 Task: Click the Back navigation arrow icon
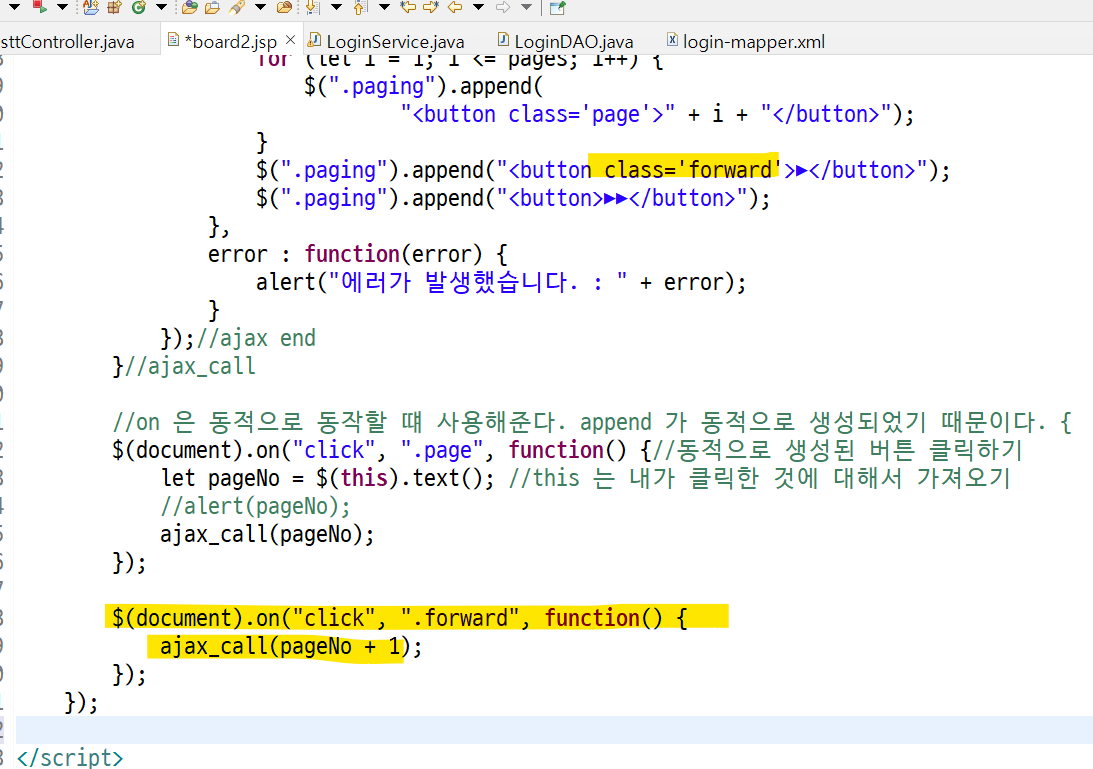[455, 8]
